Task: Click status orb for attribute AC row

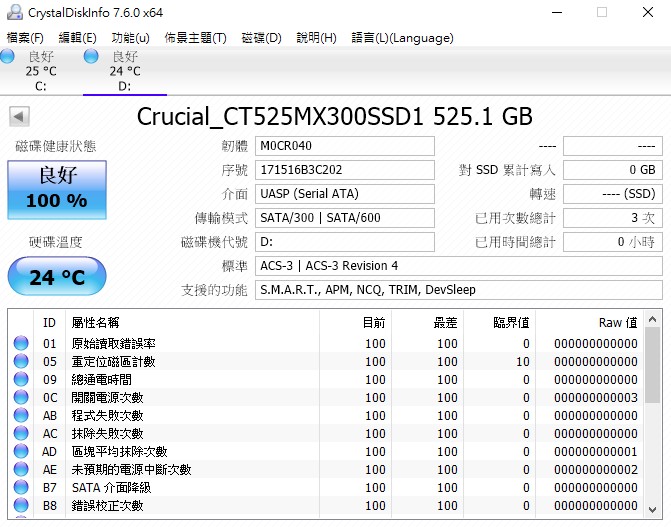Action: (21, 433)
